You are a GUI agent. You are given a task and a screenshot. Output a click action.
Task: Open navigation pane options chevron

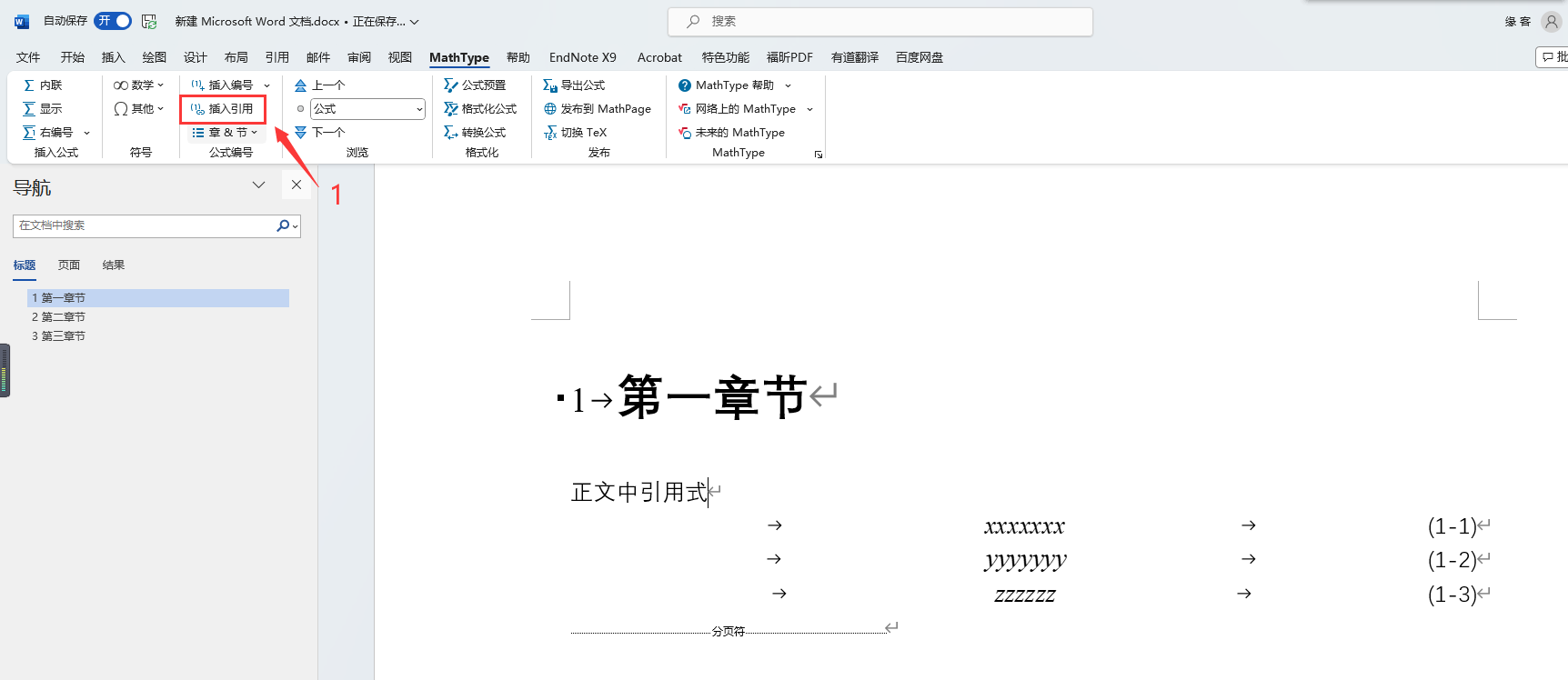(x=258, y=185)
